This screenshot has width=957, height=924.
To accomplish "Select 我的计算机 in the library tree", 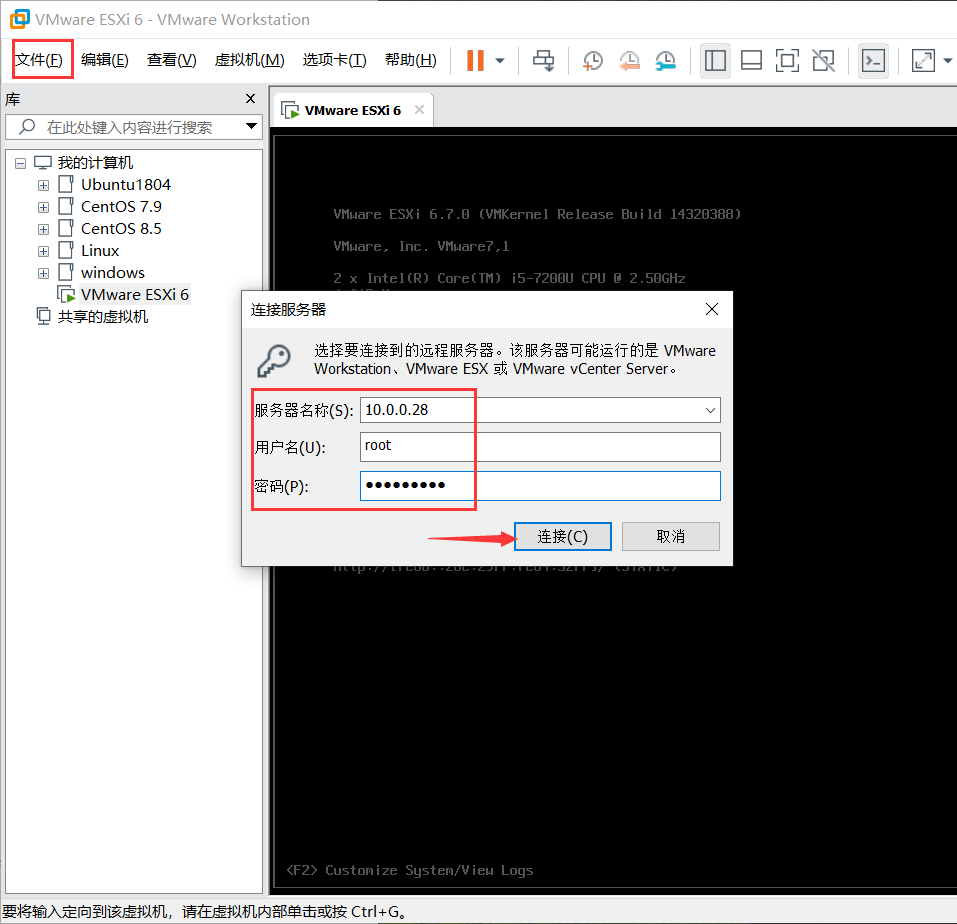I will (95, 163).
